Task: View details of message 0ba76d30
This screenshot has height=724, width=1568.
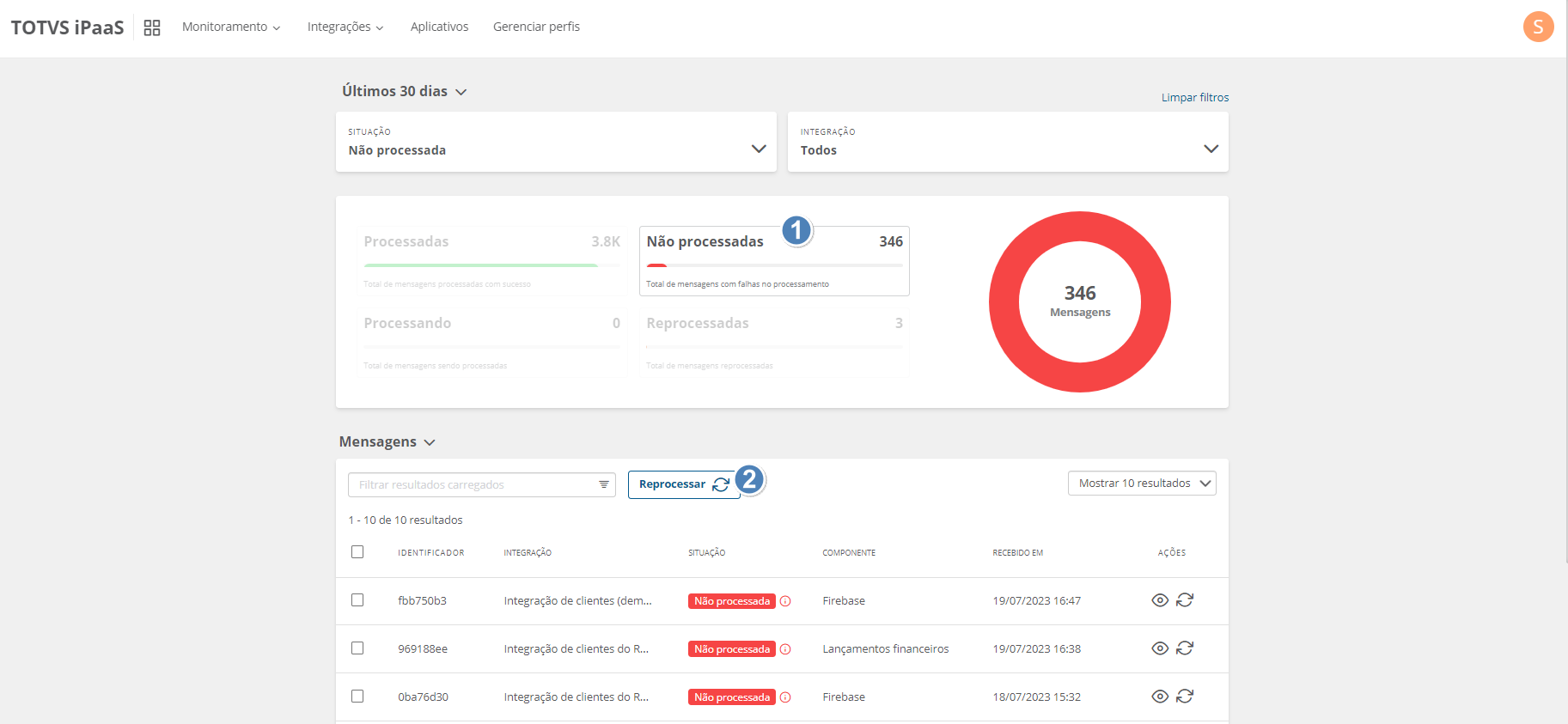Action: (x=1160, y=697)
